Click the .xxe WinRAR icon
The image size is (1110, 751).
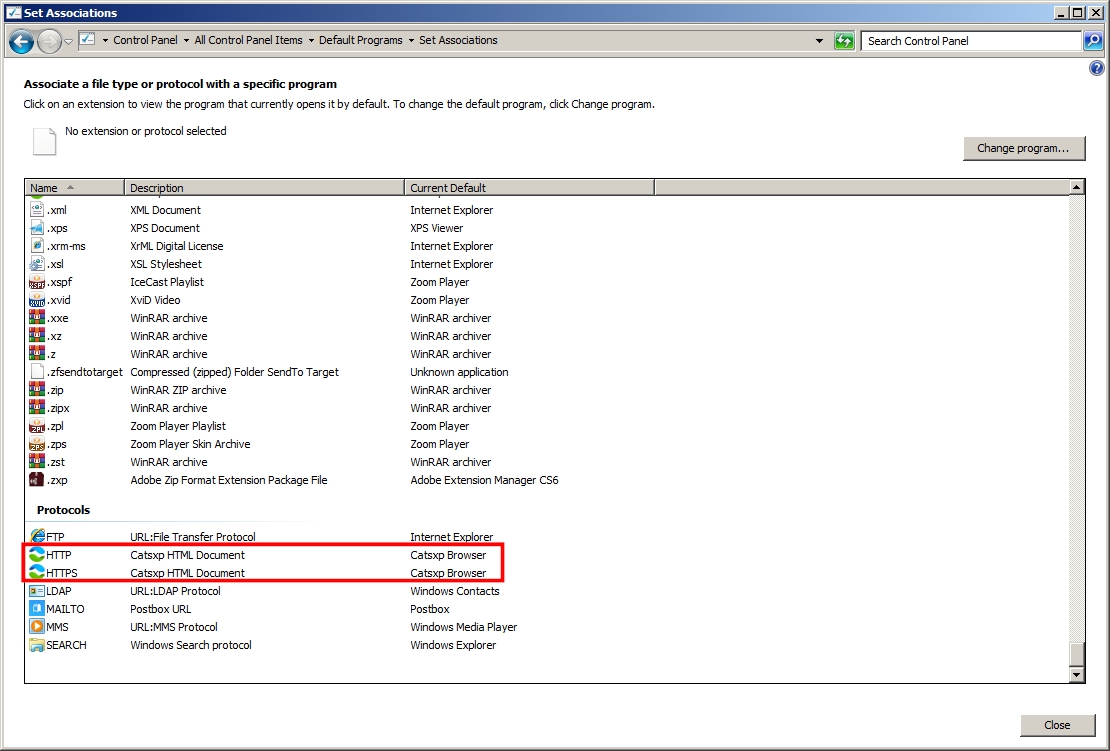click(x=37, y=318)
